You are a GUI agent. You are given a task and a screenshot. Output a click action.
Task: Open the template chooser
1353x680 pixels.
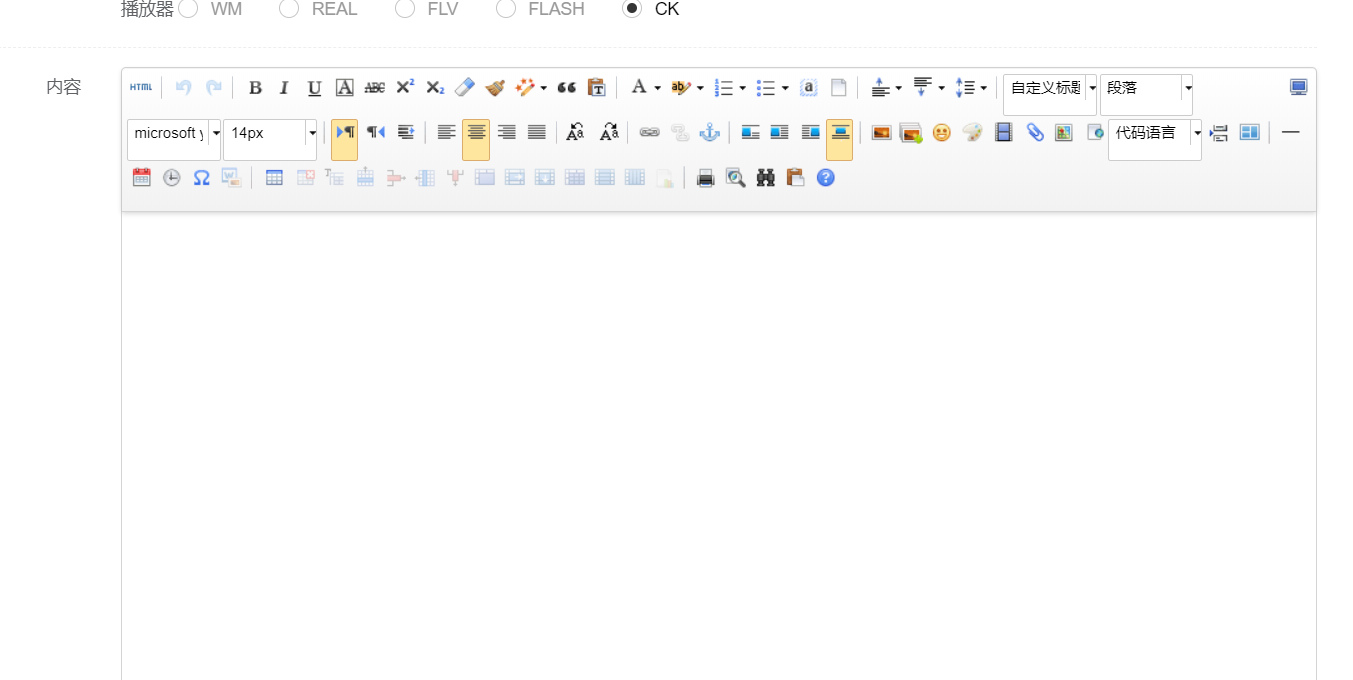pyautogui.click(x=1249, y=132)
